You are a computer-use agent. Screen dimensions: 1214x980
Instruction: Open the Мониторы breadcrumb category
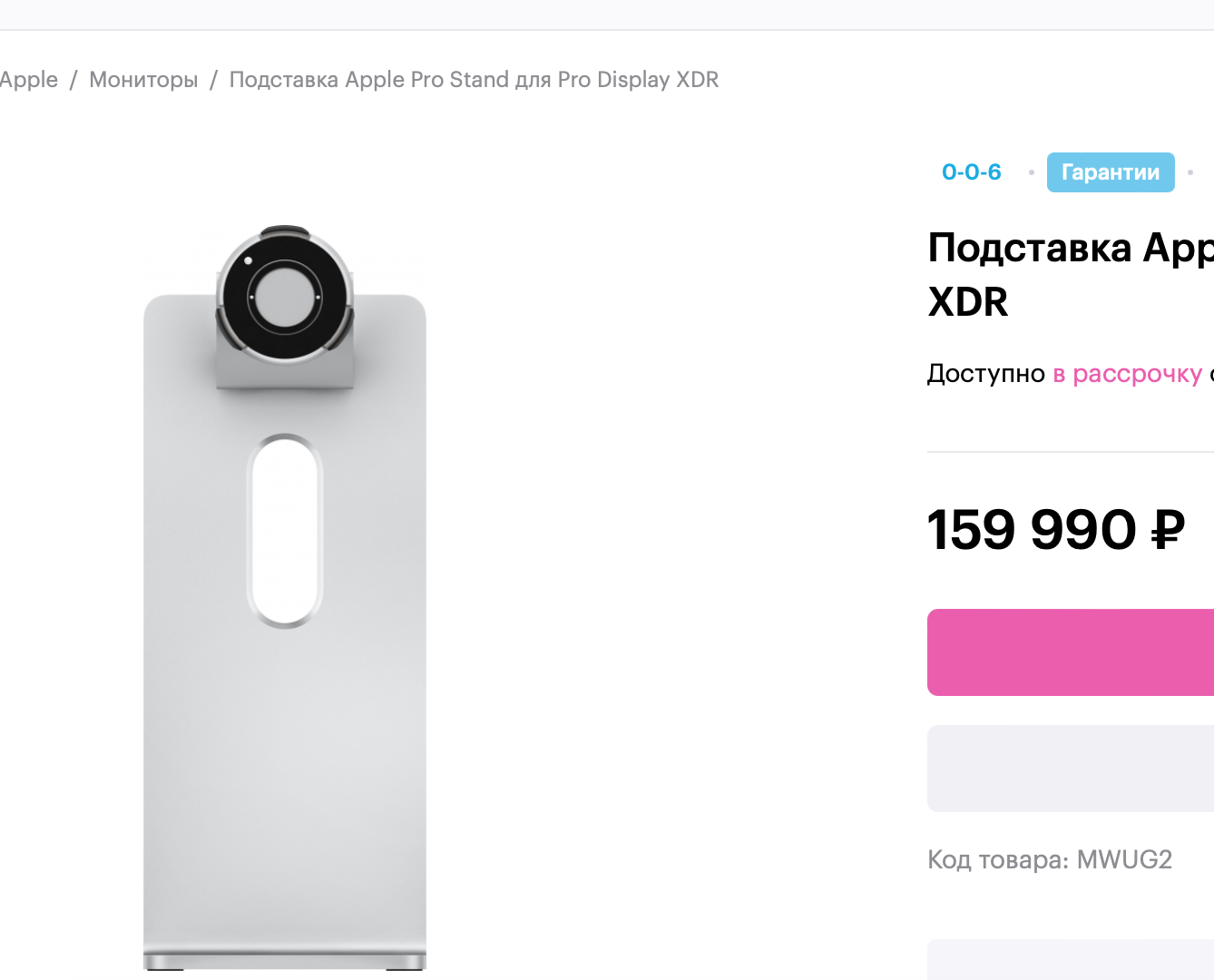click(143, 80)
